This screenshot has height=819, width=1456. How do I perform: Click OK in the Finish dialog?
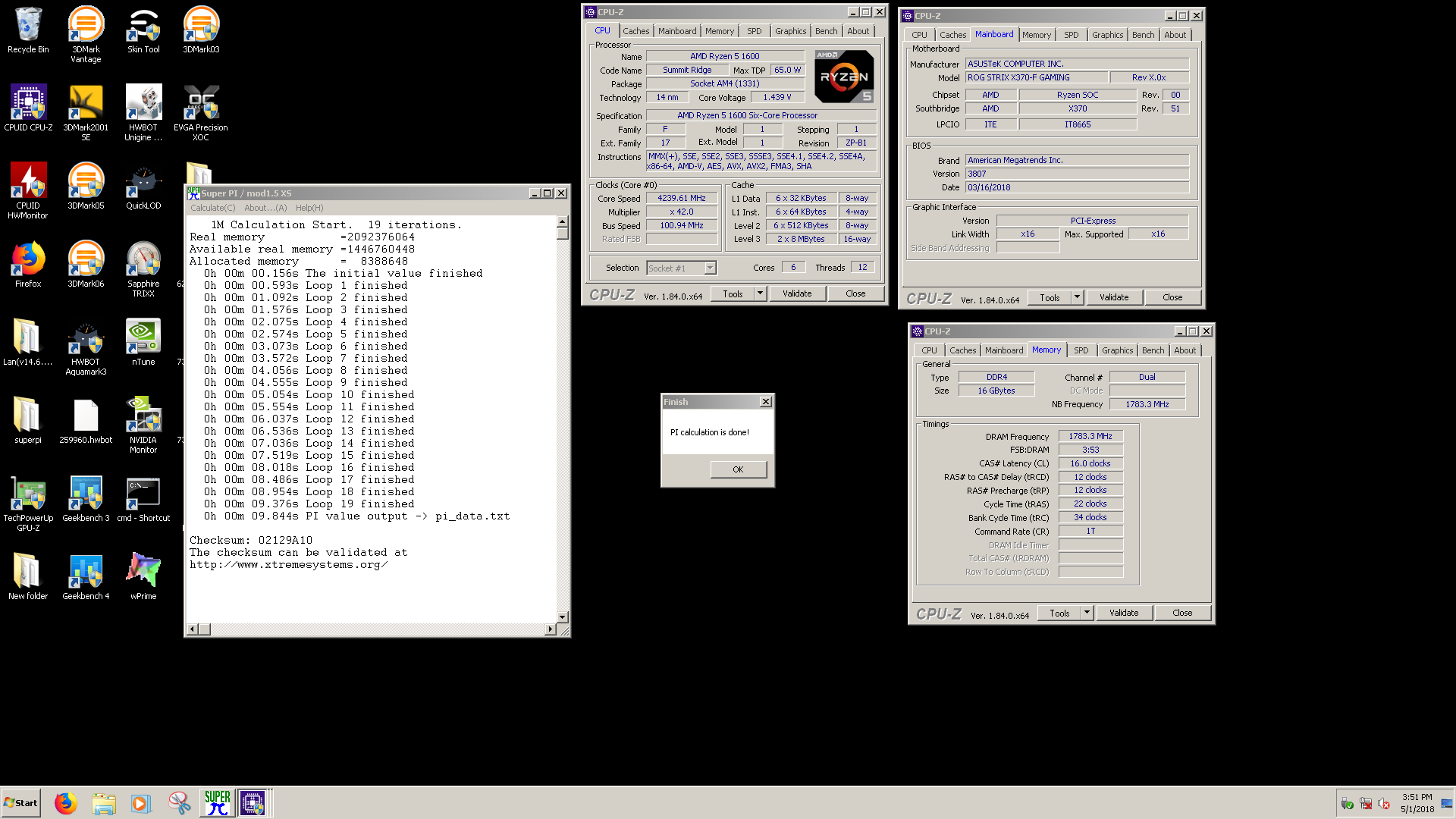[x=738, y=469]
